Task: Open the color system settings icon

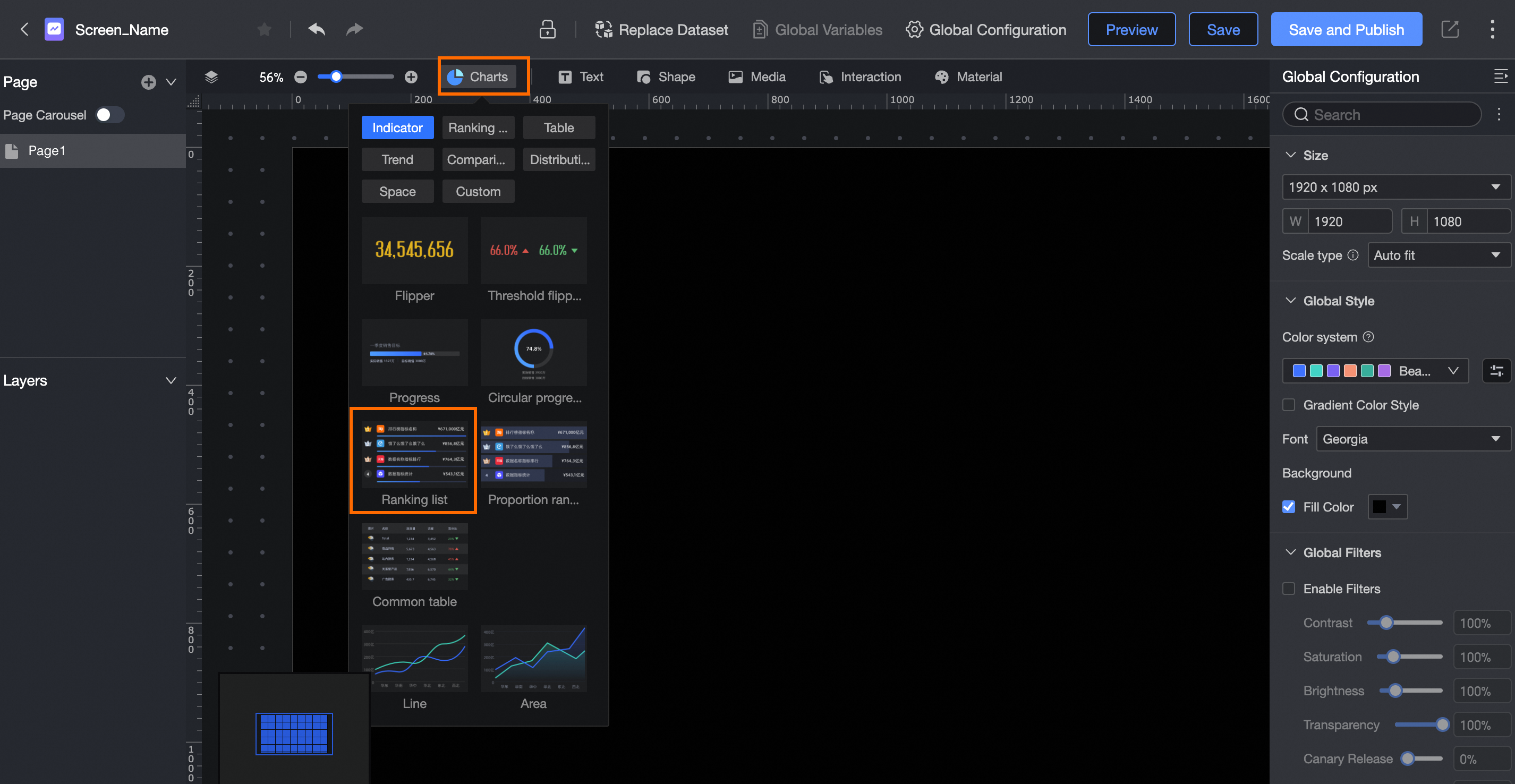Action: click(1496, 371)
